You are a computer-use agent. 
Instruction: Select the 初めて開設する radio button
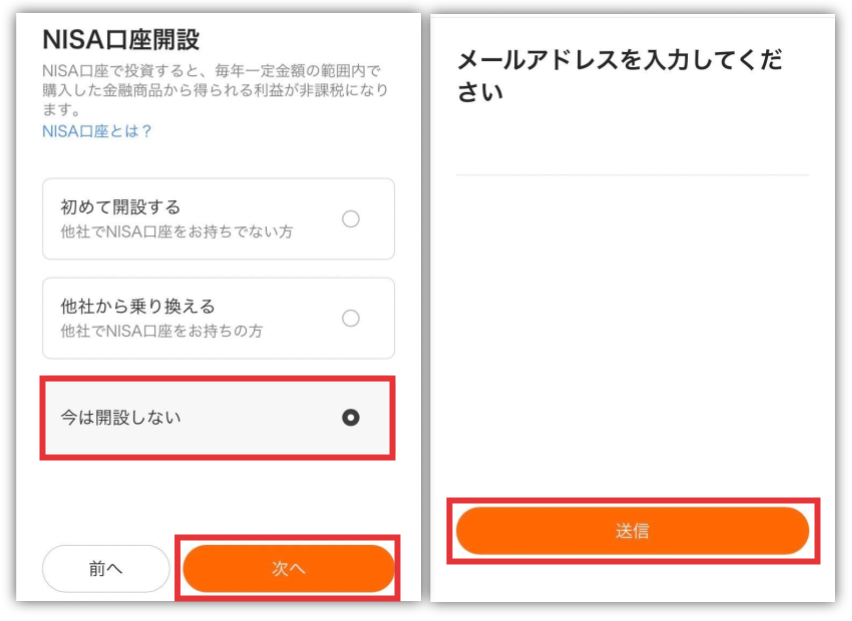350,219
